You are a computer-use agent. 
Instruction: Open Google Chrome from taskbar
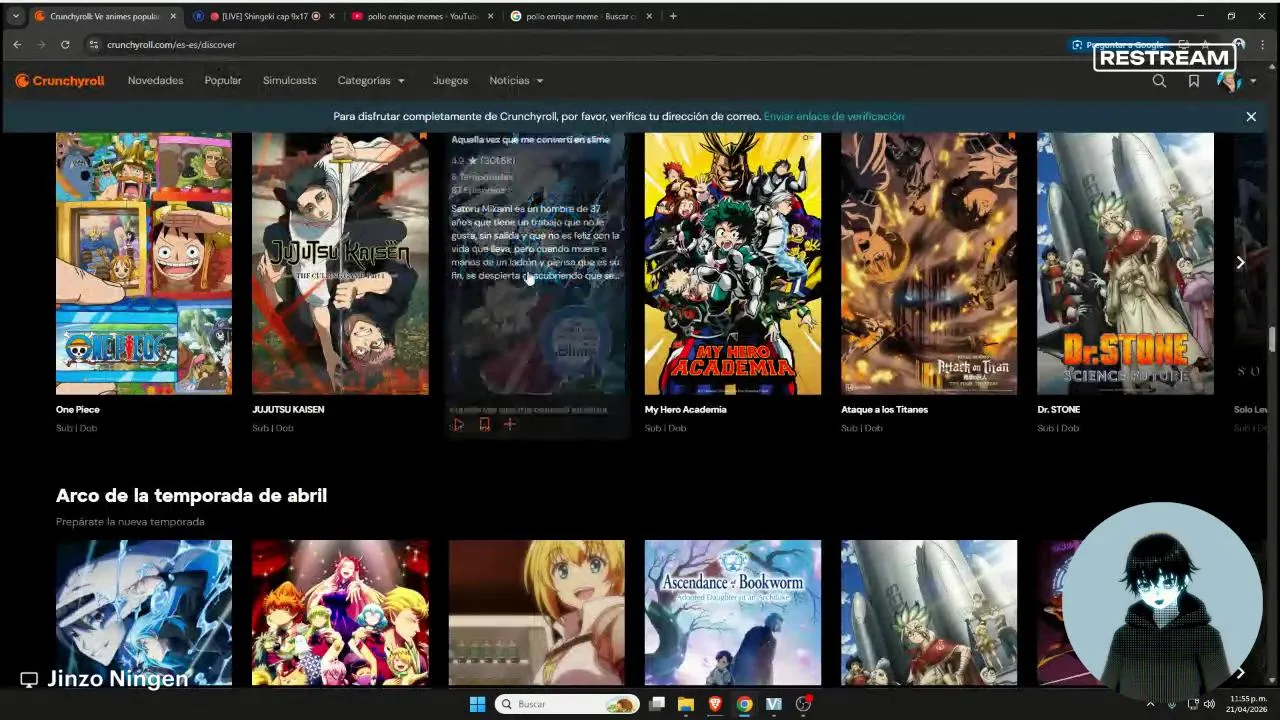tap(744, 704)
